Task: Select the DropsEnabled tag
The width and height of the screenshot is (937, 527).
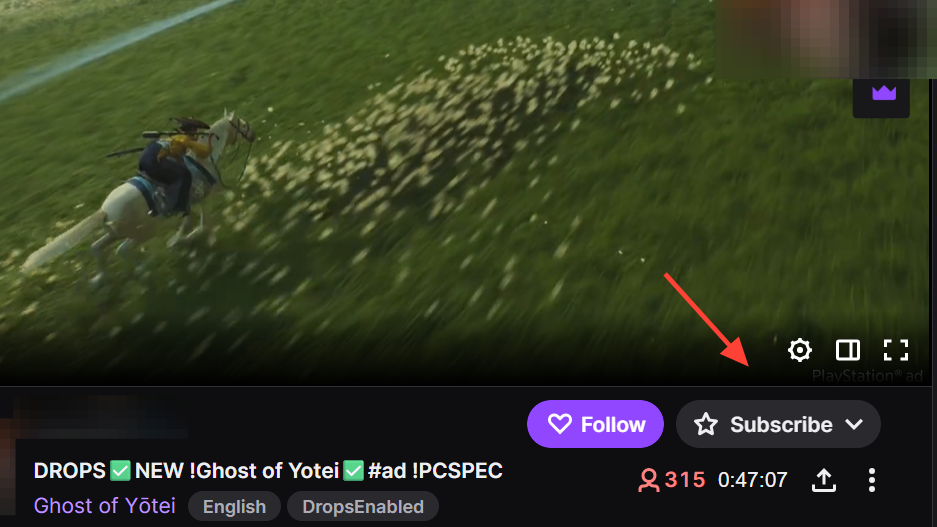Action: [363, 507]
